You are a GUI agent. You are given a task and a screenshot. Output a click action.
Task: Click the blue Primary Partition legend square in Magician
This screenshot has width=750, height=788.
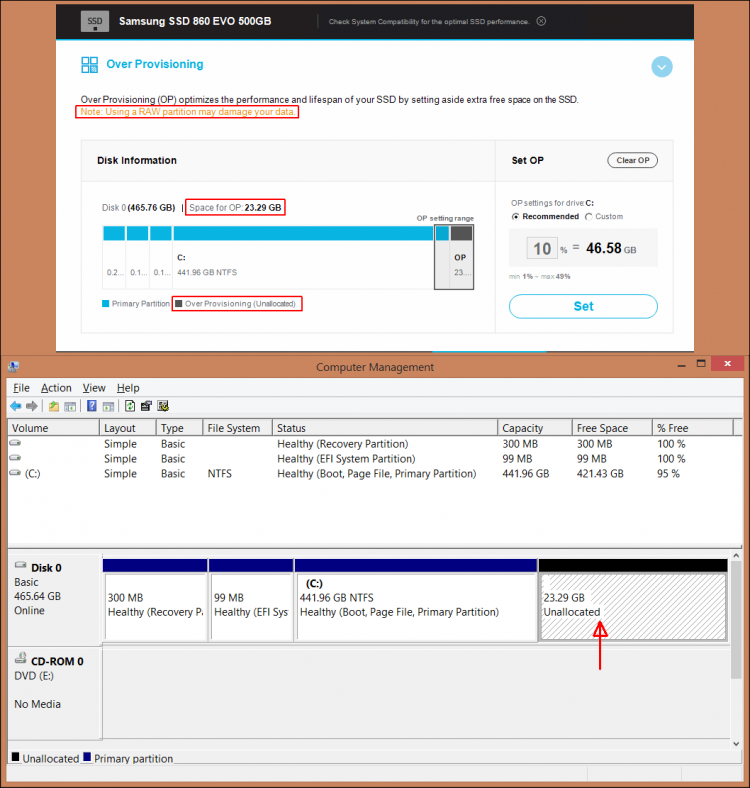tap(106, 304)
